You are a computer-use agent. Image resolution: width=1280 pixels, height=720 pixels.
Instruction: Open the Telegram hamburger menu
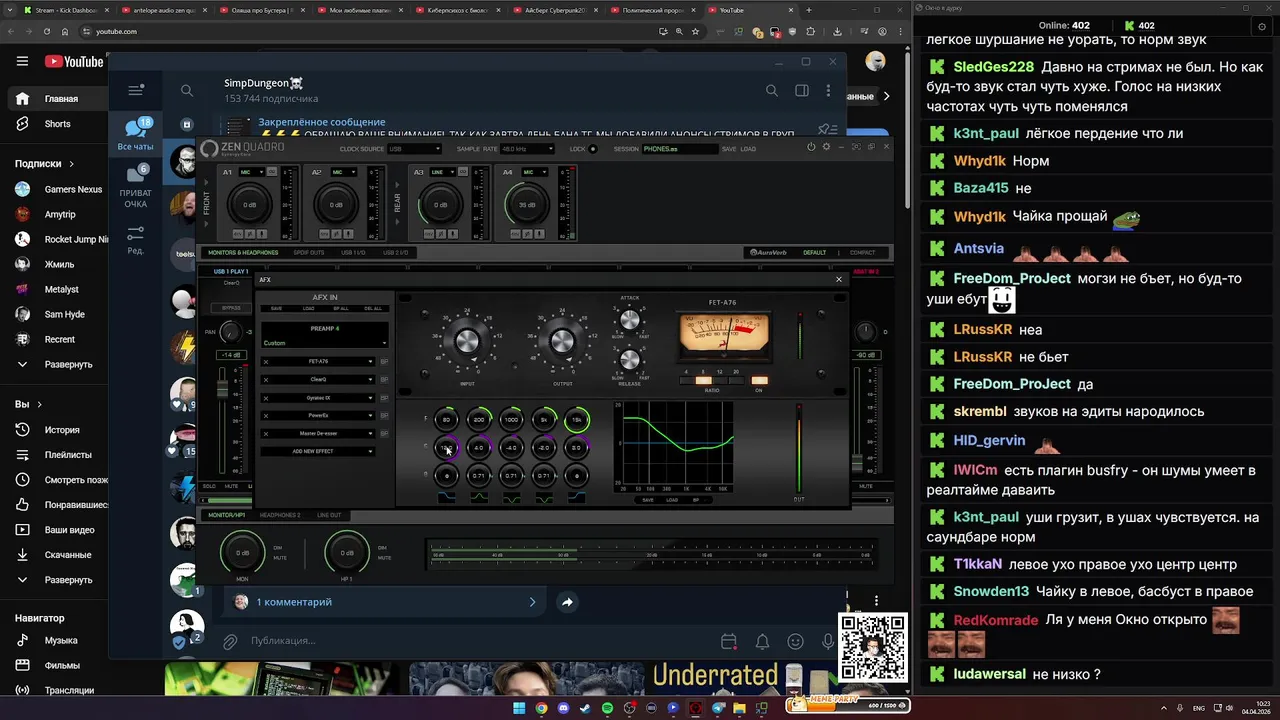click(x=136, y=90)
